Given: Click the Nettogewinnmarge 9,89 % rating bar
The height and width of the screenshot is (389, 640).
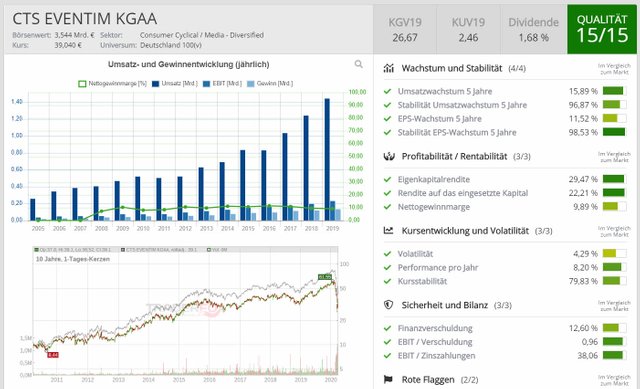Looking at the screenshot, I should pos(614,207).
